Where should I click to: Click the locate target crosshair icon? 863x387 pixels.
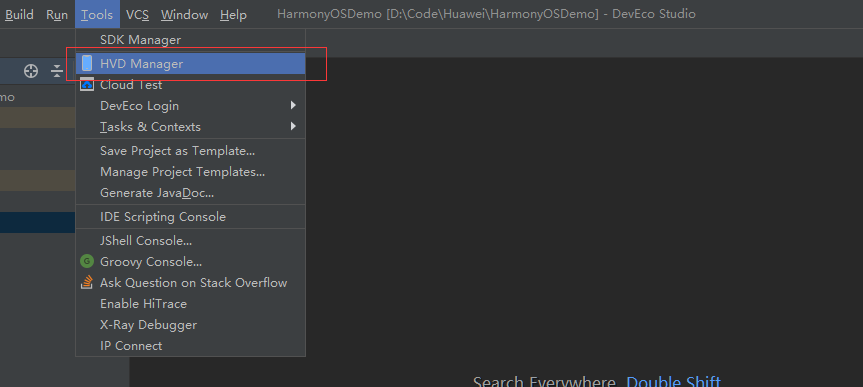tap(31, 71)
